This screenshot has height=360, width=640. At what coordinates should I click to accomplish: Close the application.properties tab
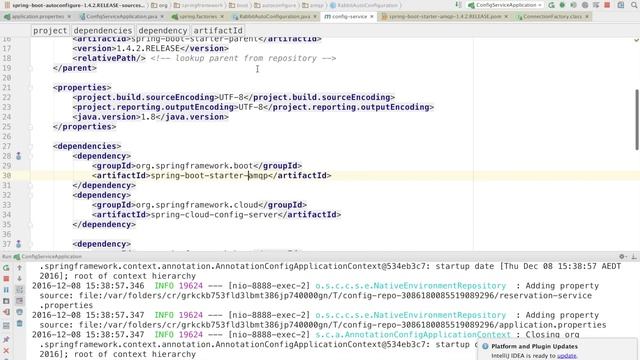click(x=69, y=17)
